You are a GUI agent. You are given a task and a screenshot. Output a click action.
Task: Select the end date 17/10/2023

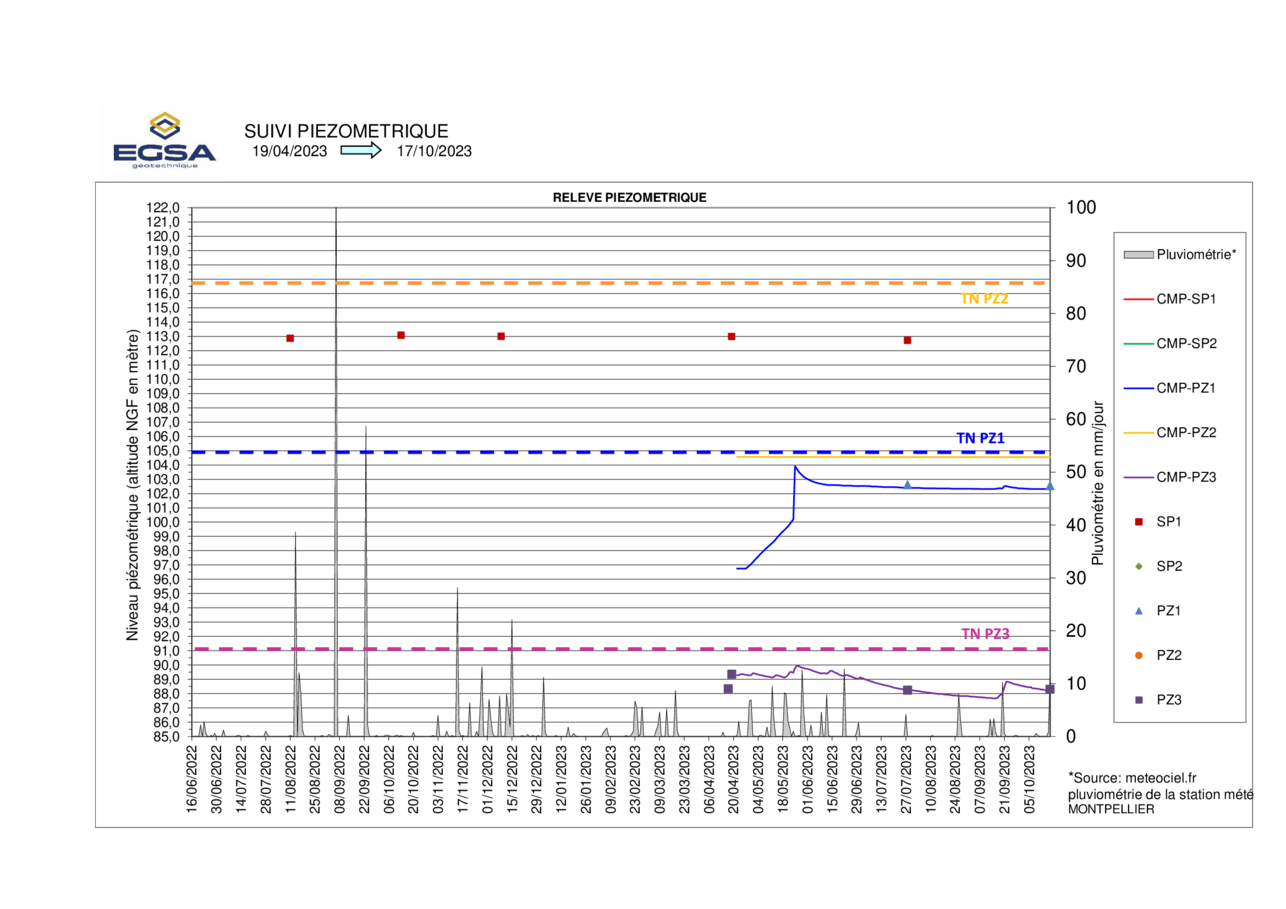click(x=434, y=152)
